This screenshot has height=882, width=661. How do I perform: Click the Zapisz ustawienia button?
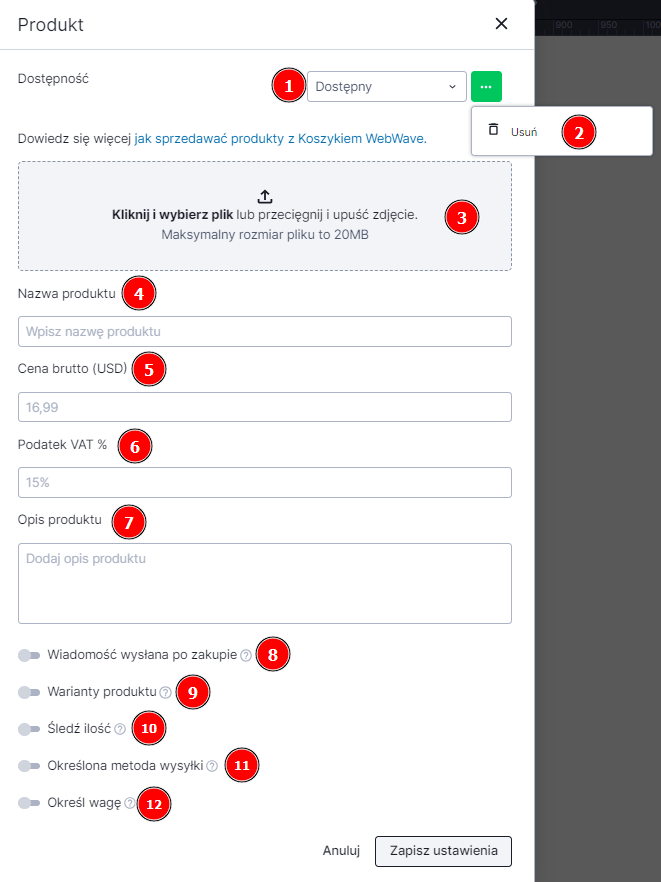click(442, 851)
